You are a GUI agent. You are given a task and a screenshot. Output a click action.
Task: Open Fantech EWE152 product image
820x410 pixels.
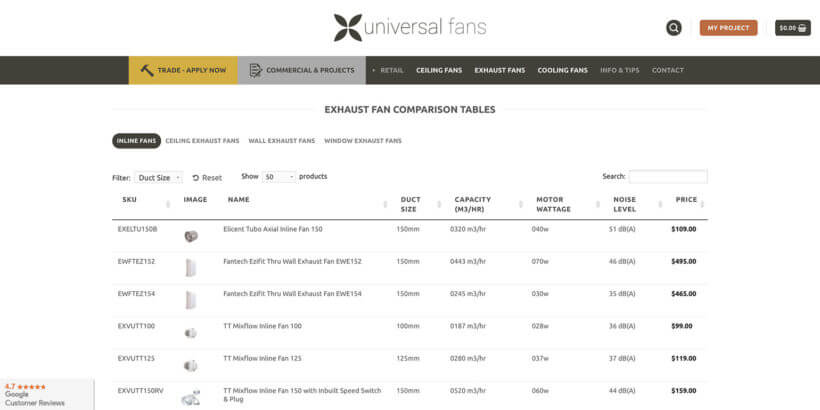coord(190,267)
